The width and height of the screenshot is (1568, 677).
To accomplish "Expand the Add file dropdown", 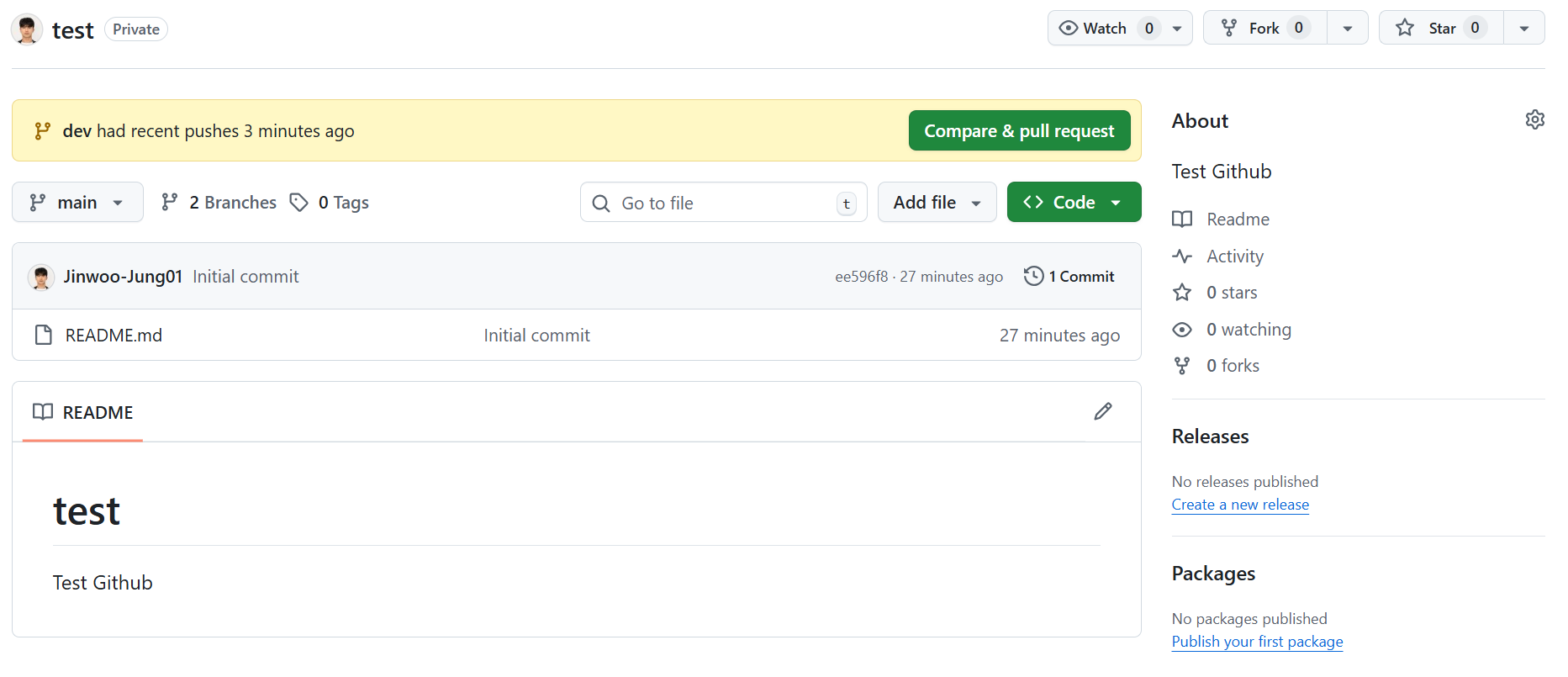I will coord(937,202).
